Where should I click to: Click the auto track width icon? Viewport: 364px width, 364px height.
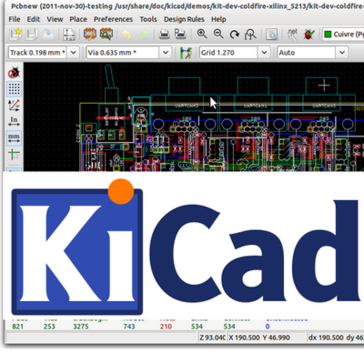click(x=186, y=53)
